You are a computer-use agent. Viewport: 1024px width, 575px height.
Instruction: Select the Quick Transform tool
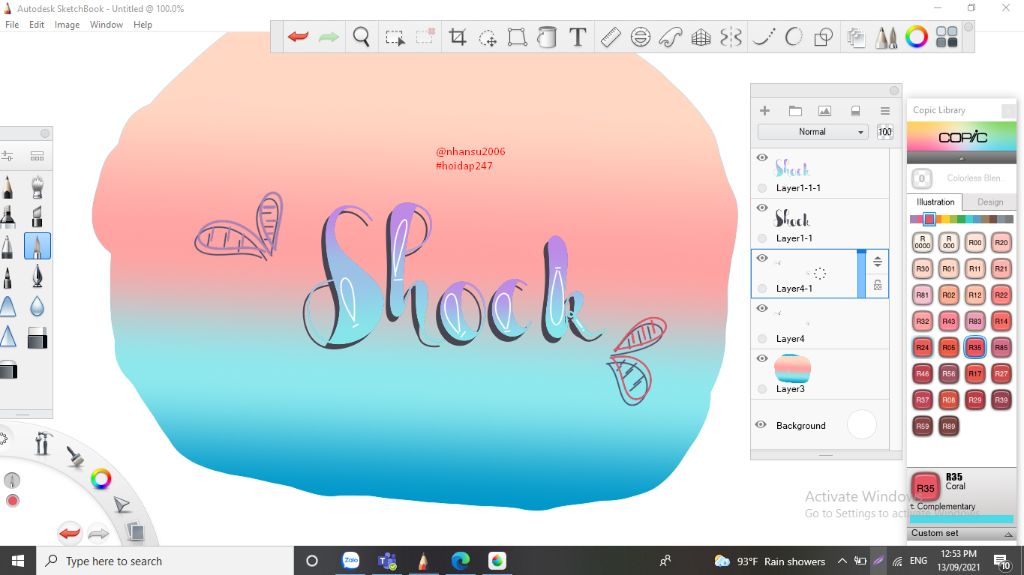tap(487, 37)
